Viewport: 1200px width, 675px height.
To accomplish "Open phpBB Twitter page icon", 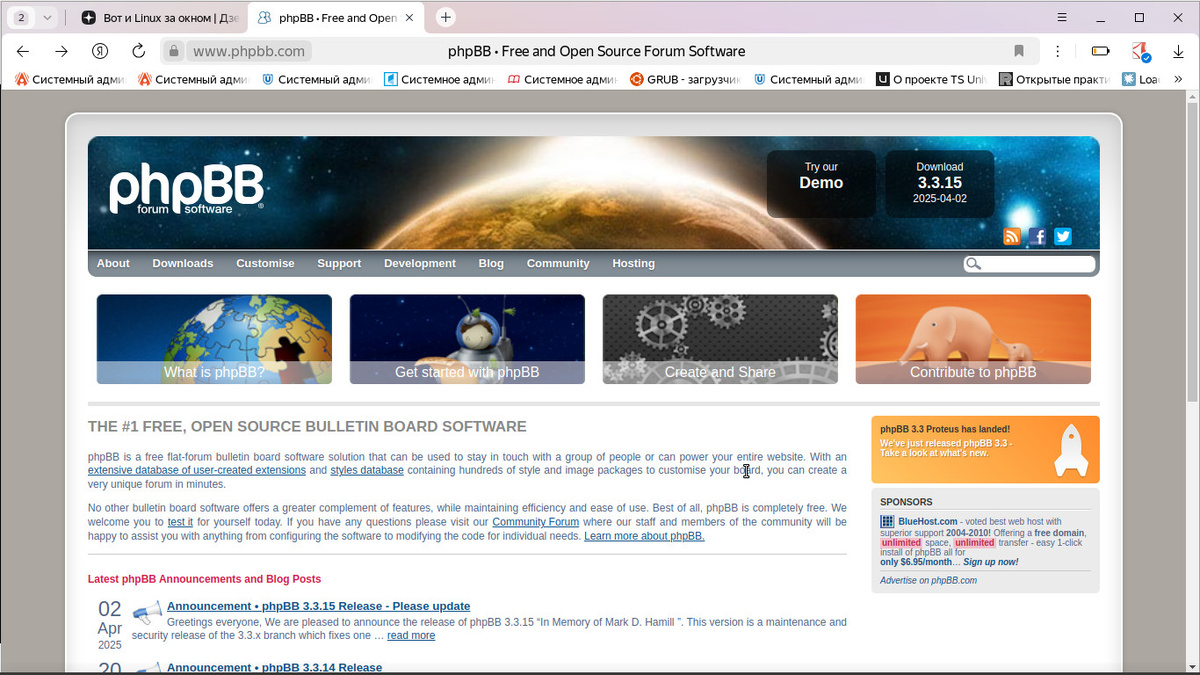I will [1063, 236].
